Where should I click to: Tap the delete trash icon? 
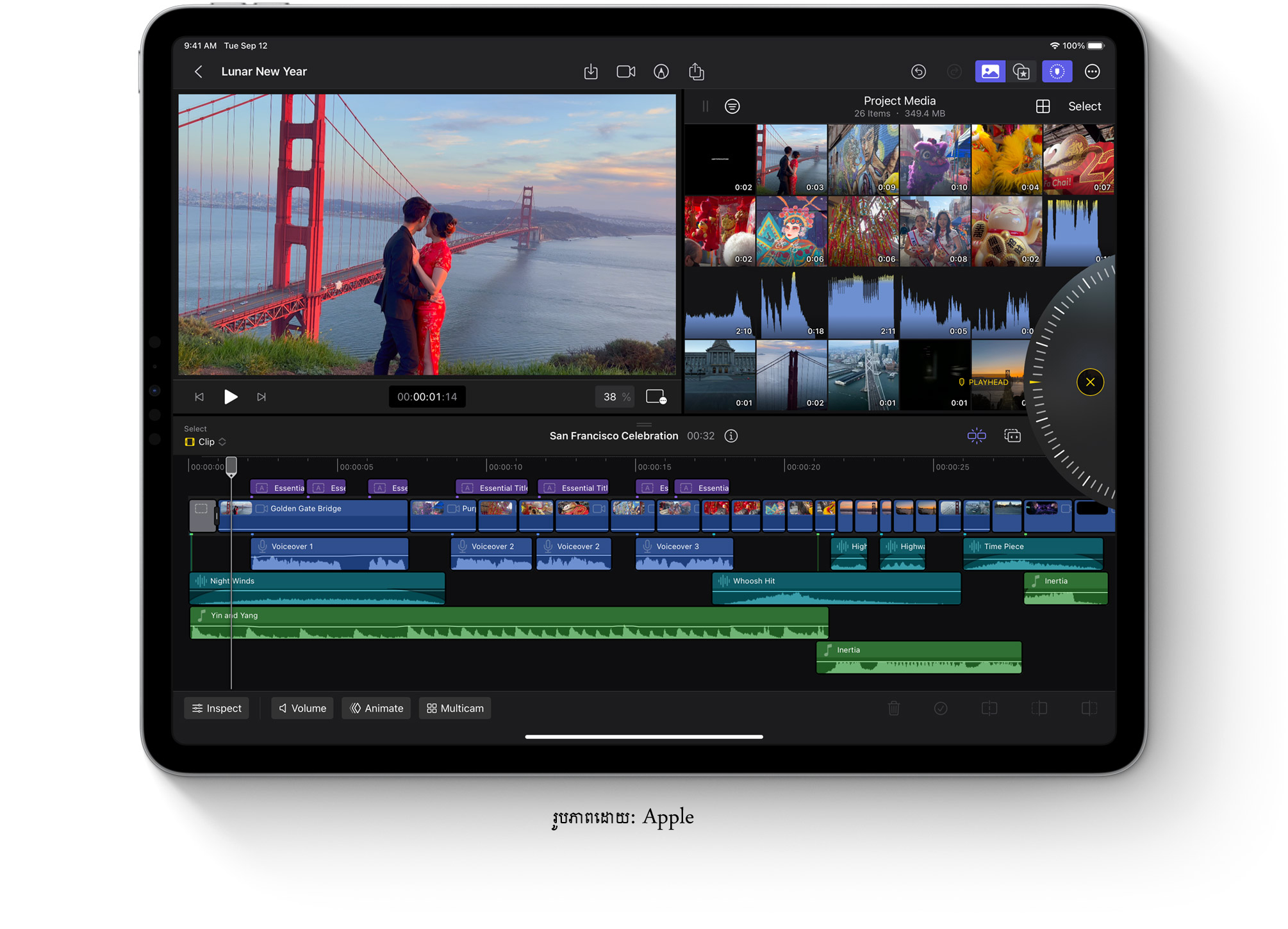(894, 709)
